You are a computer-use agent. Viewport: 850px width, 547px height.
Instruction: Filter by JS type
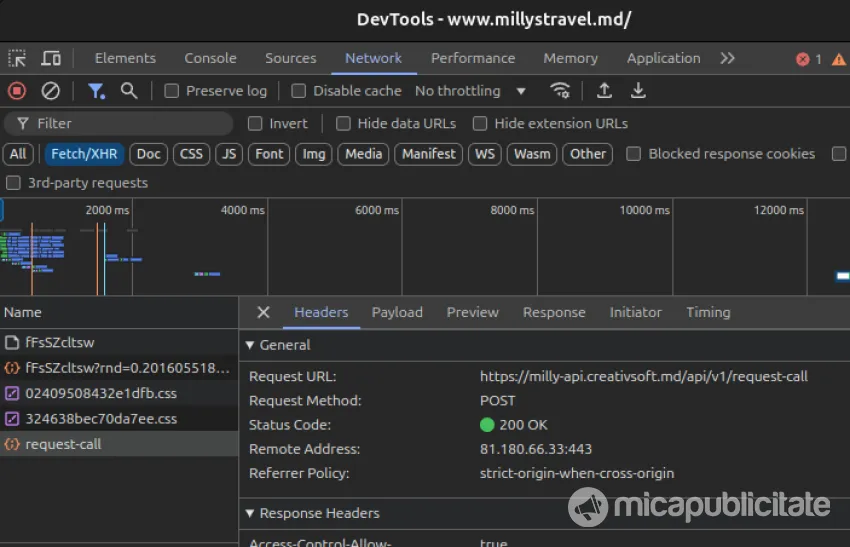click(x=229, y=154)
